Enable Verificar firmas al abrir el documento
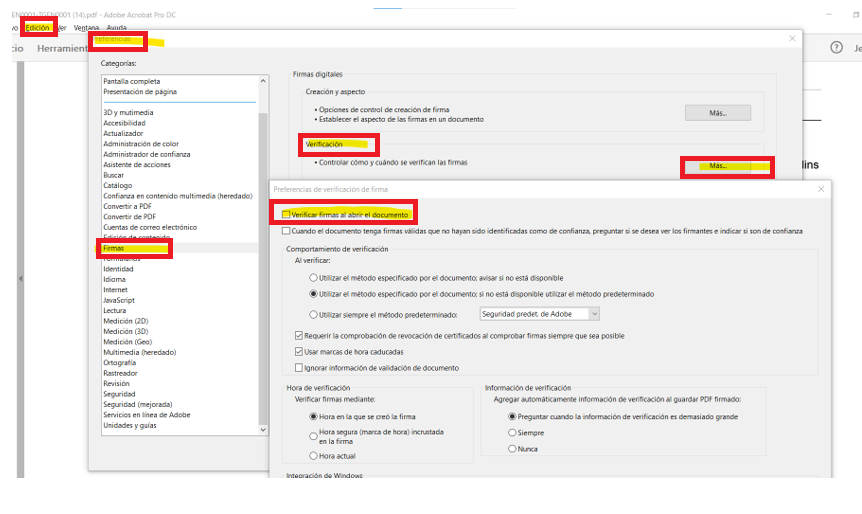Screen dimensions: 862x514 coord(286,214)
